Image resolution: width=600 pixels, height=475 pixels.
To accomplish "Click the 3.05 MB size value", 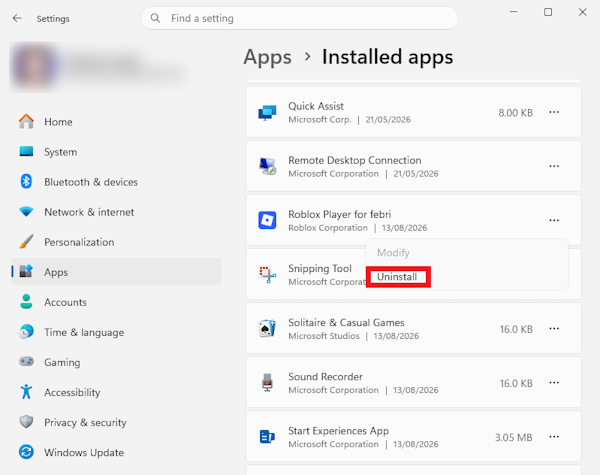I will click(x=514, y=437).
